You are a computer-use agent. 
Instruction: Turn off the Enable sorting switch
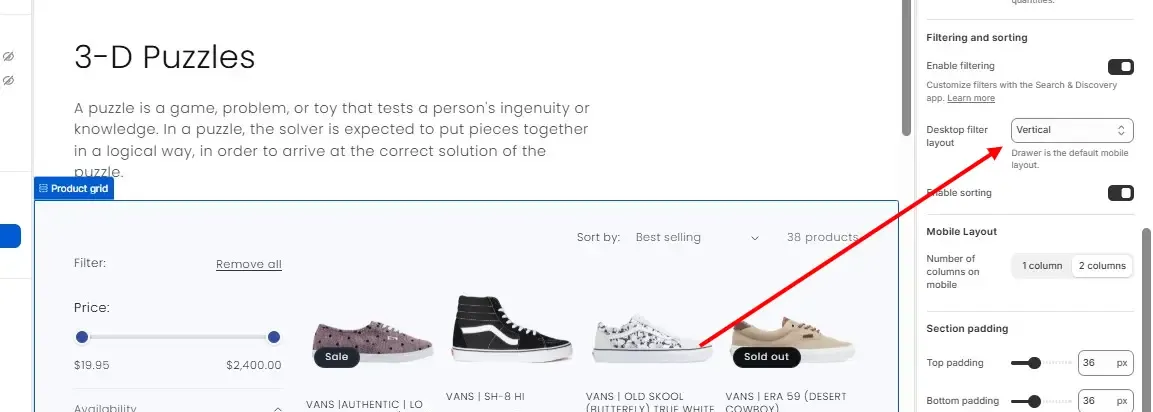(1121, 193)
